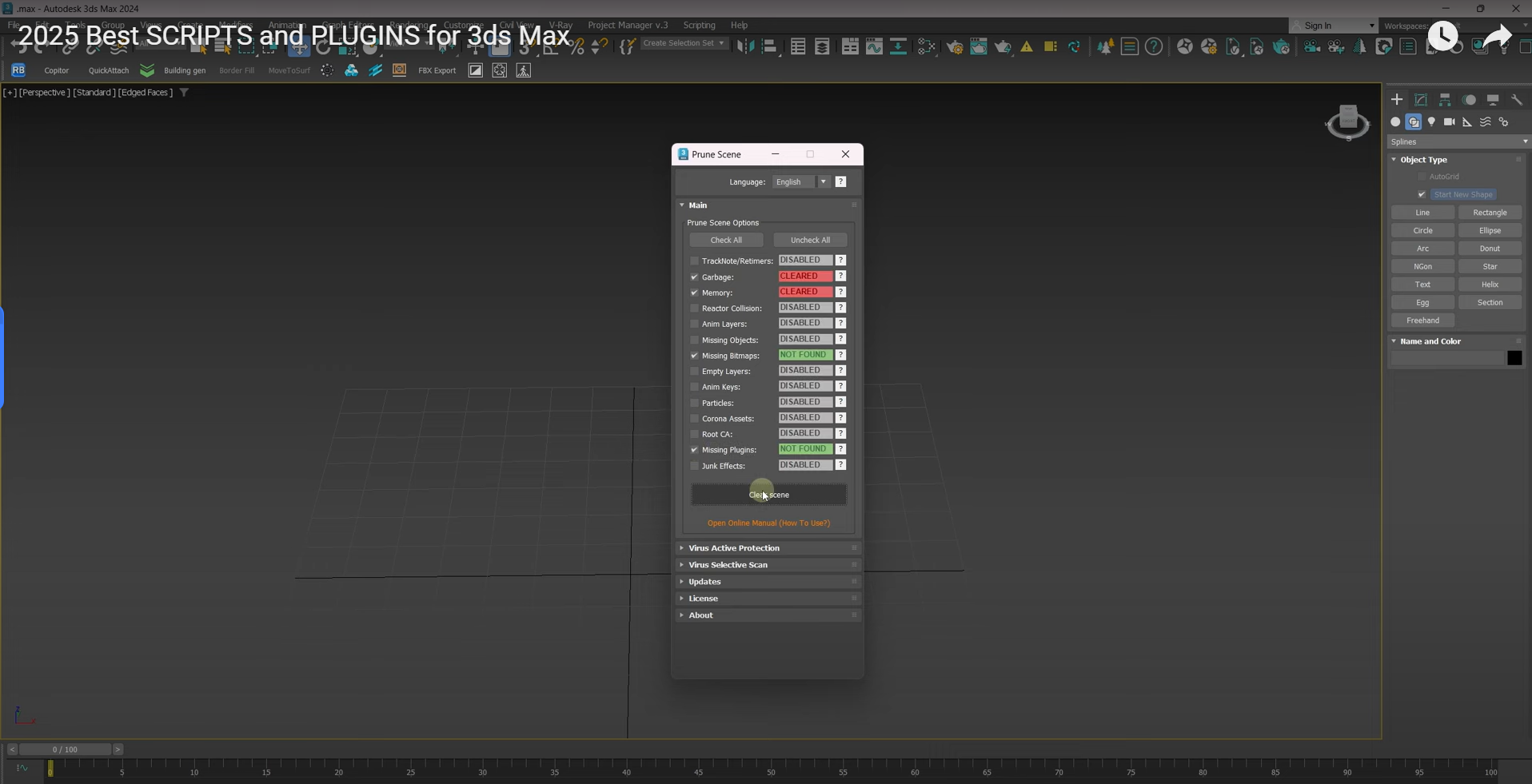Collapse the Main rollout

[767, 205]
